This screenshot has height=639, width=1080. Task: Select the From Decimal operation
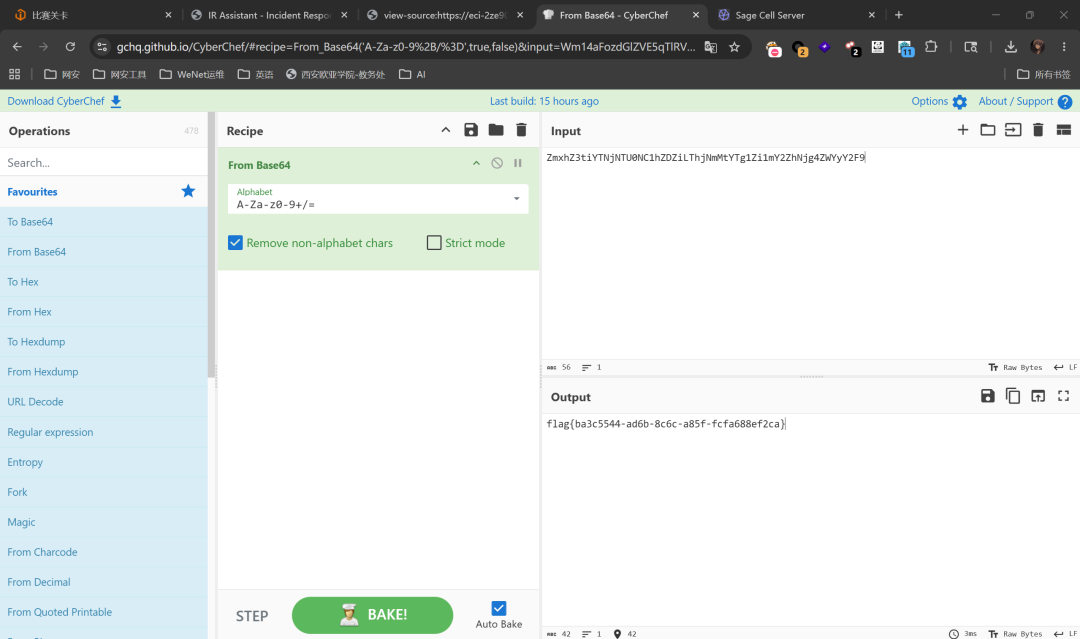[103, 582]
